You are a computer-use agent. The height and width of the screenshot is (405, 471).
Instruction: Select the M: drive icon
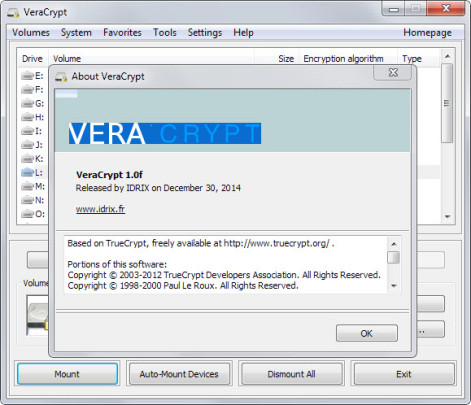click(x=27, y=186)
